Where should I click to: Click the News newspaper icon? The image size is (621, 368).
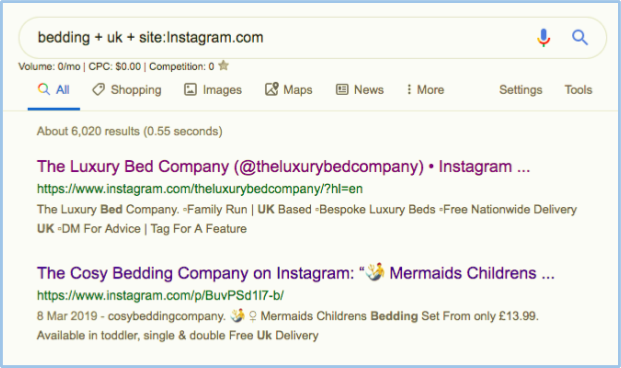coord(342,90)
